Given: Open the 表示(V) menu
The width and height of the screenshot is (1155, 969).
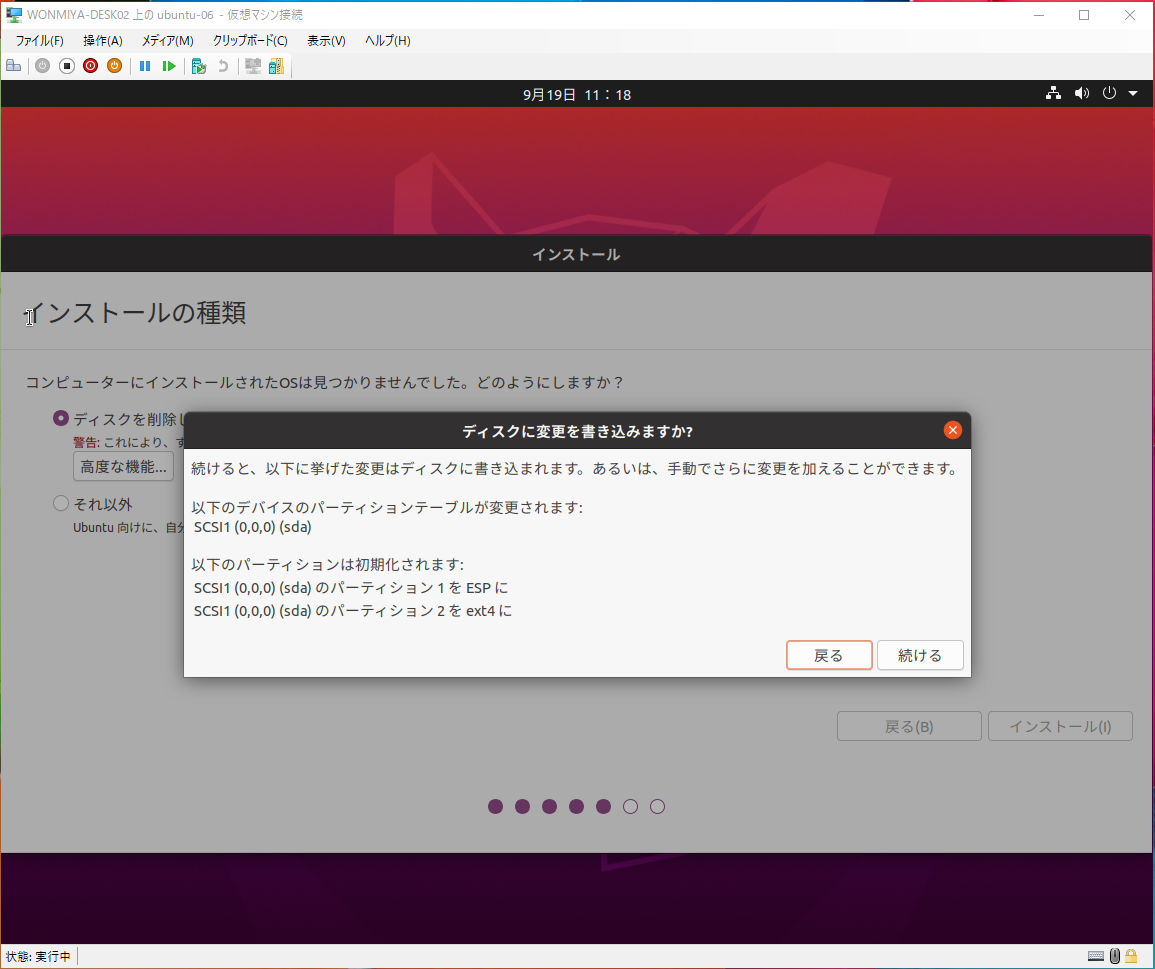Looking at the screenshot, I should coord(326,41).
